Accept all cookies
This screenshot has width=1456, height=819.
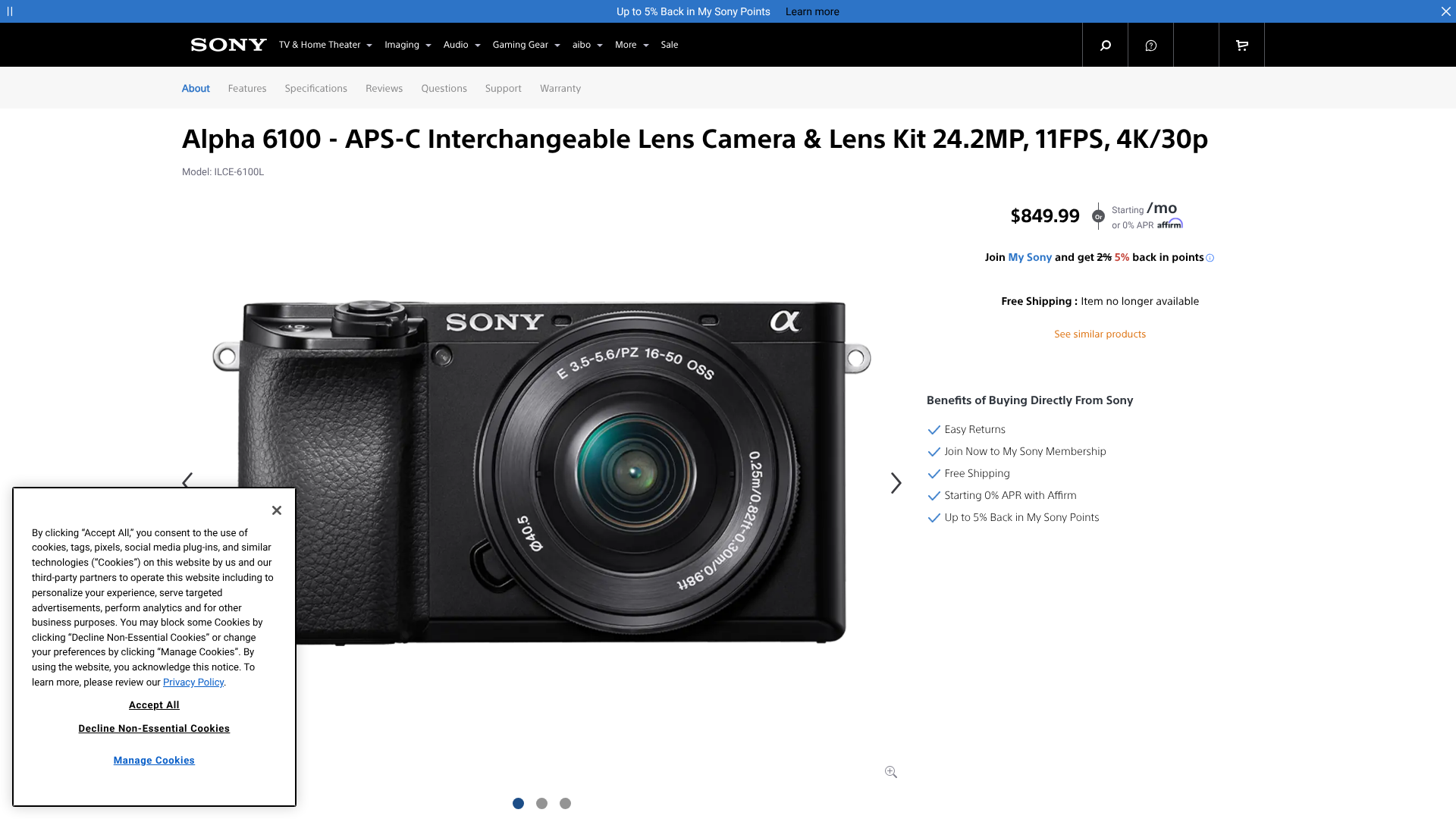click(x=154, y=704)
